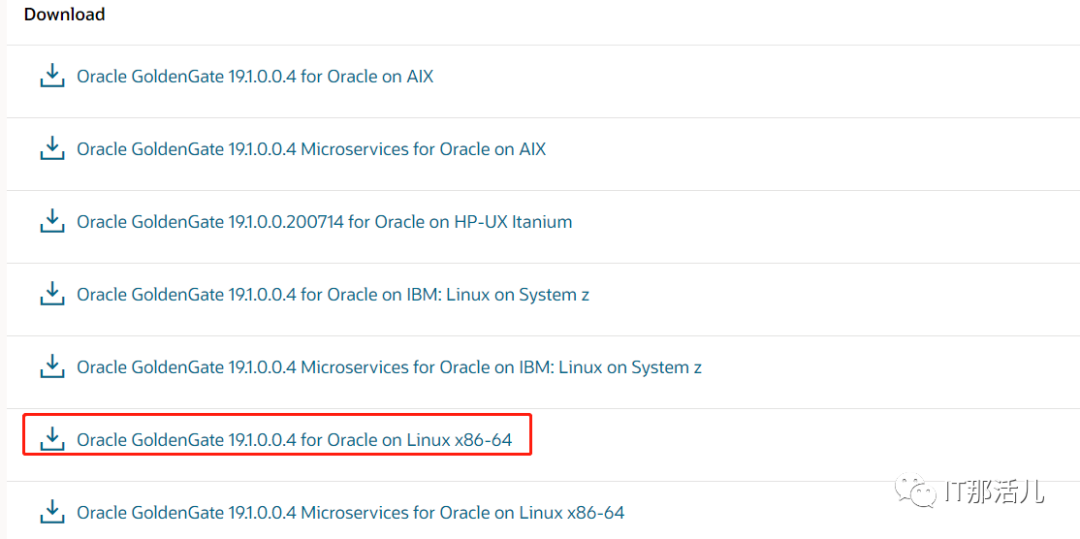Click download icon for Oracle on Linux x86-64
Viewport: 1080px width, 539px height.
pos(51,439)
